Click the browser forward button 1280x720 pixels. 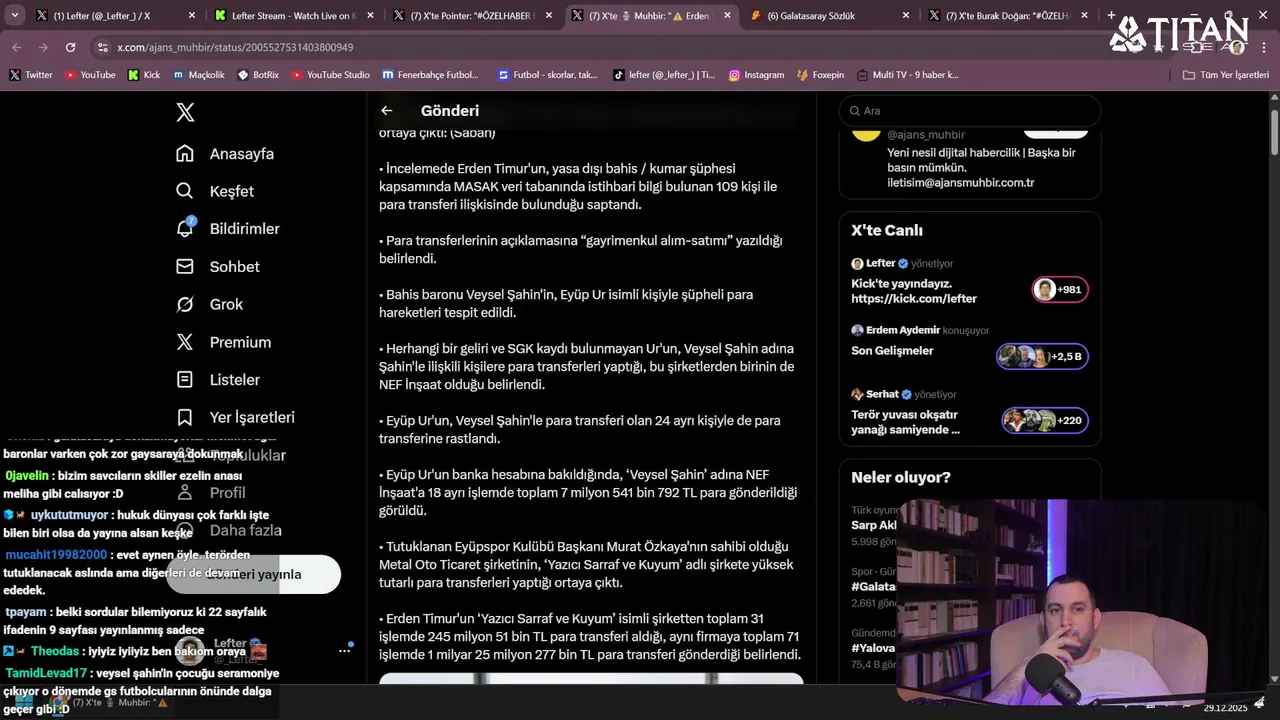(43, 47)
